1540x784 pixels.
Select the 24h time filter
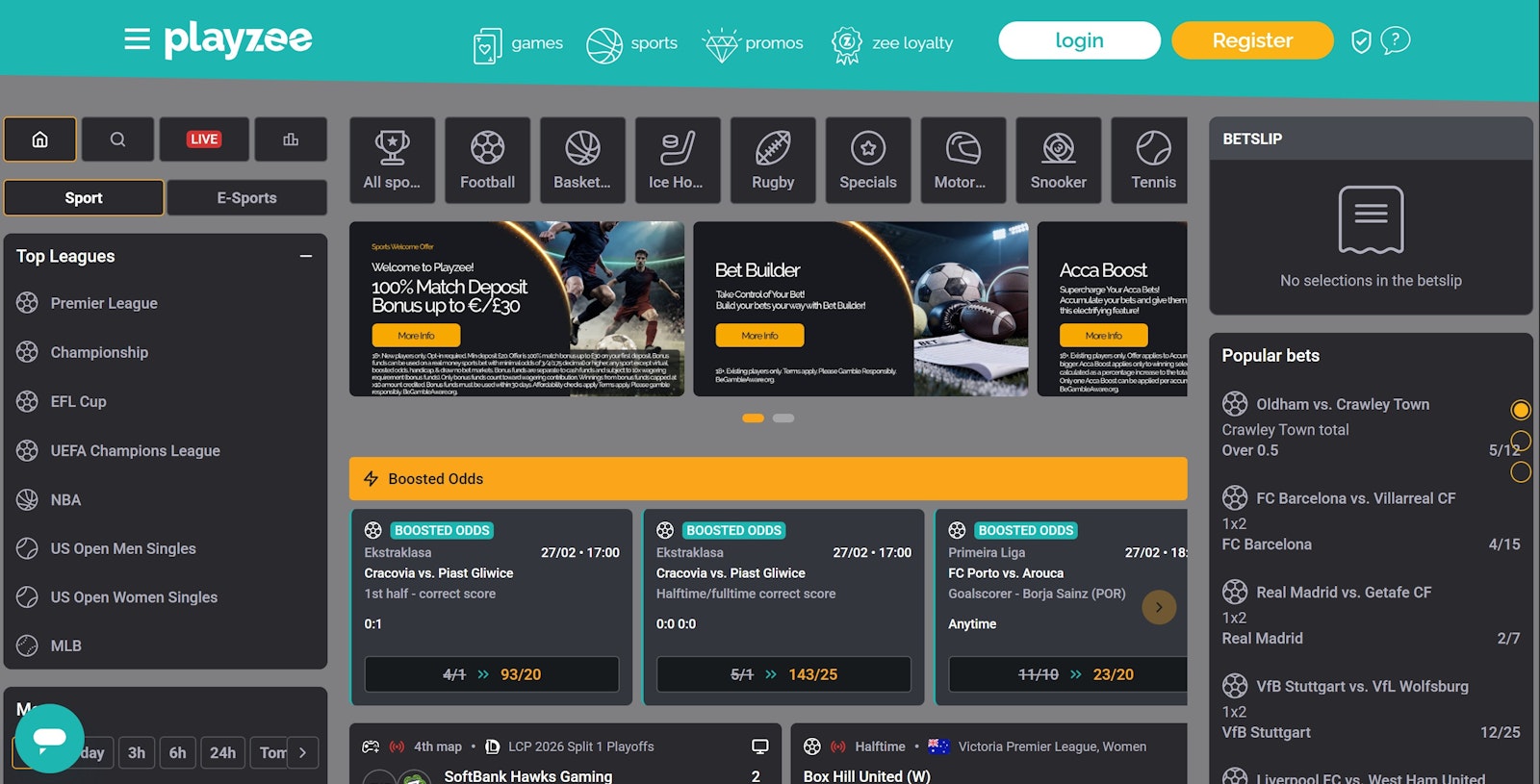(x=222, y=752)
